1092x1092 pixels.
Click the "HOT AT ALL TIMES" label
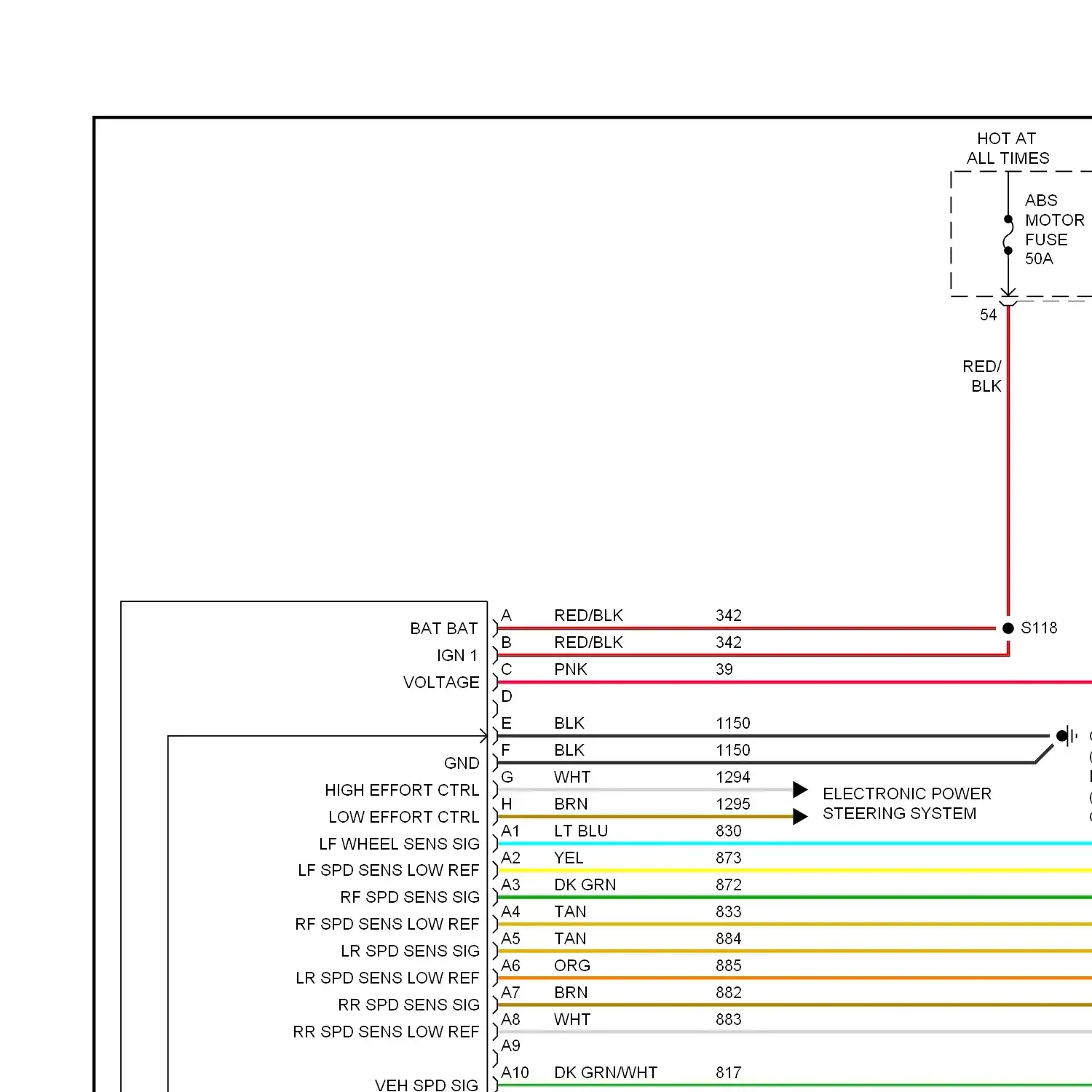coord(1008,149)
